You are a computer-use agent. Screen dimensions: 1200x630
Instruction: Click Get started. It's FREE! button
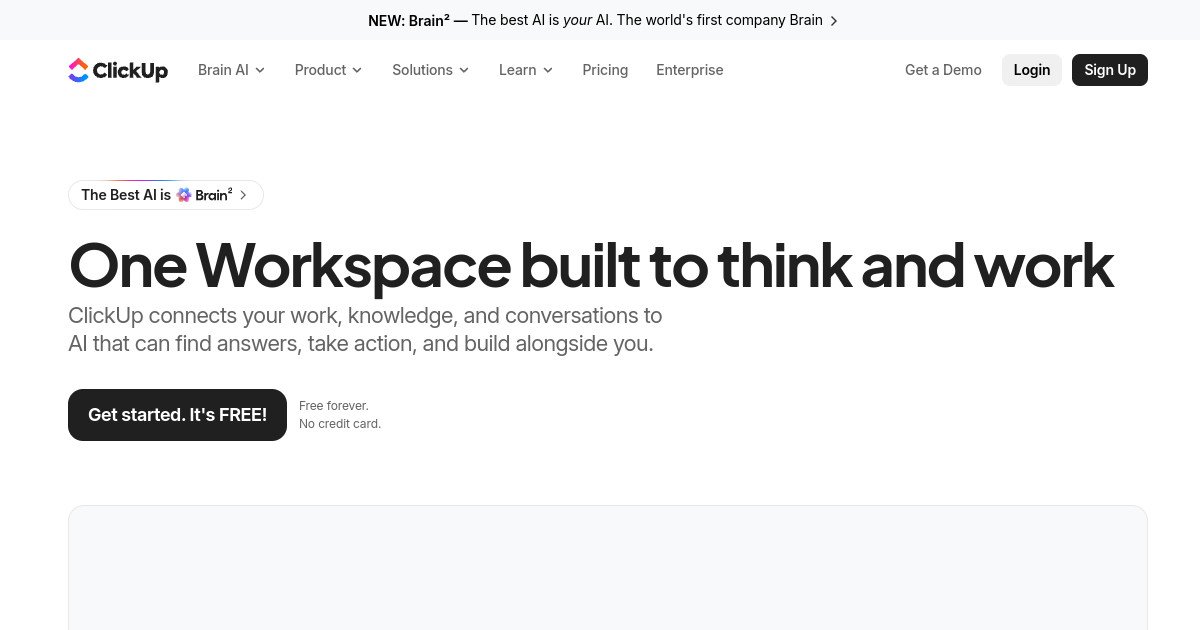(x=177, y=415)
